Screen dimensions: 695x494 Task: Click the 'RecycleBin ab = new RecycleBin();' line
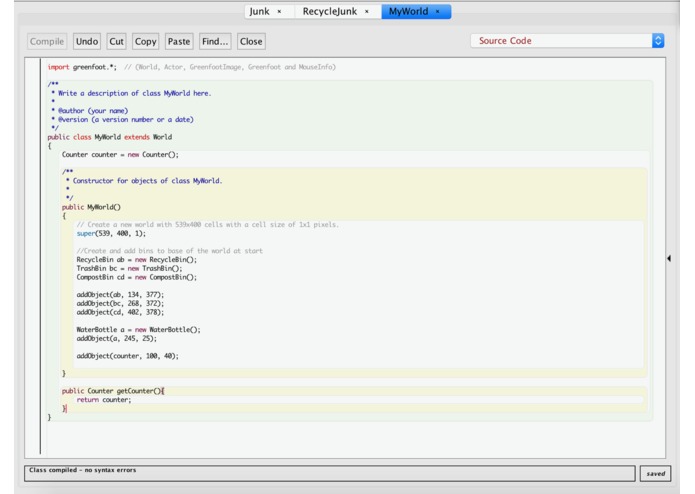coord(137,260)
